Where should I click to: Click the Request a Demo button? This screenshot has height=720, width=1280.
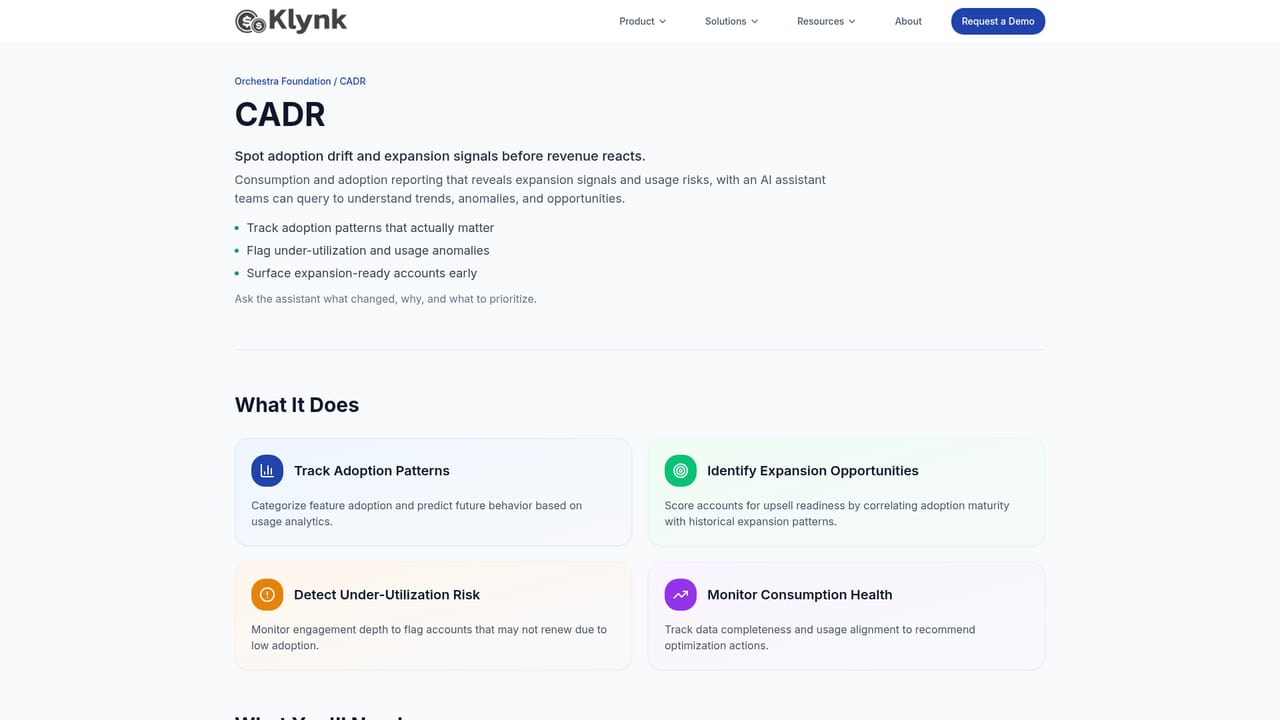click(x=998, y=21)
